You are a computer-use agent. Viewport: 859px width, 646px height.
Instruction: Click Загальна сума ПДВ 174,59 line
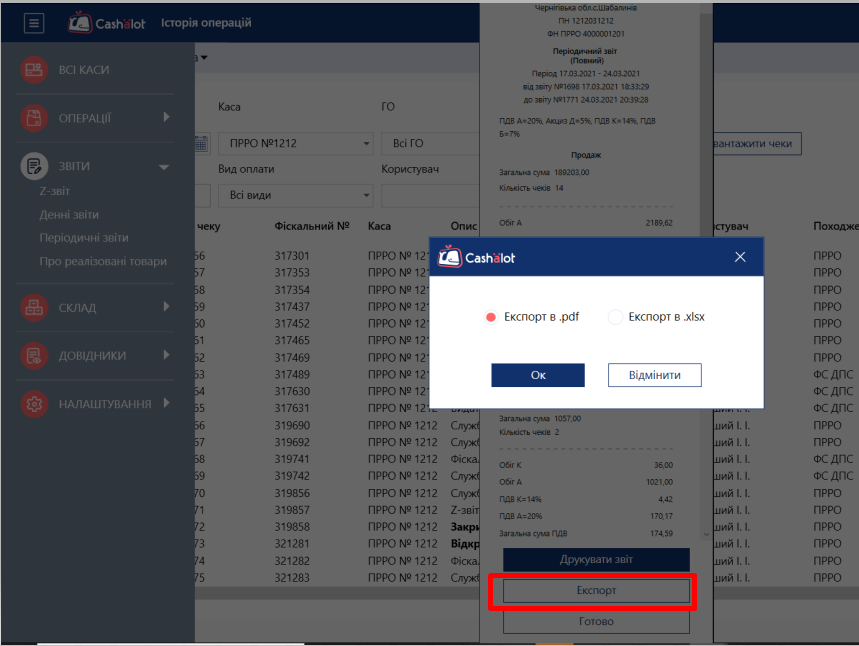586,533
